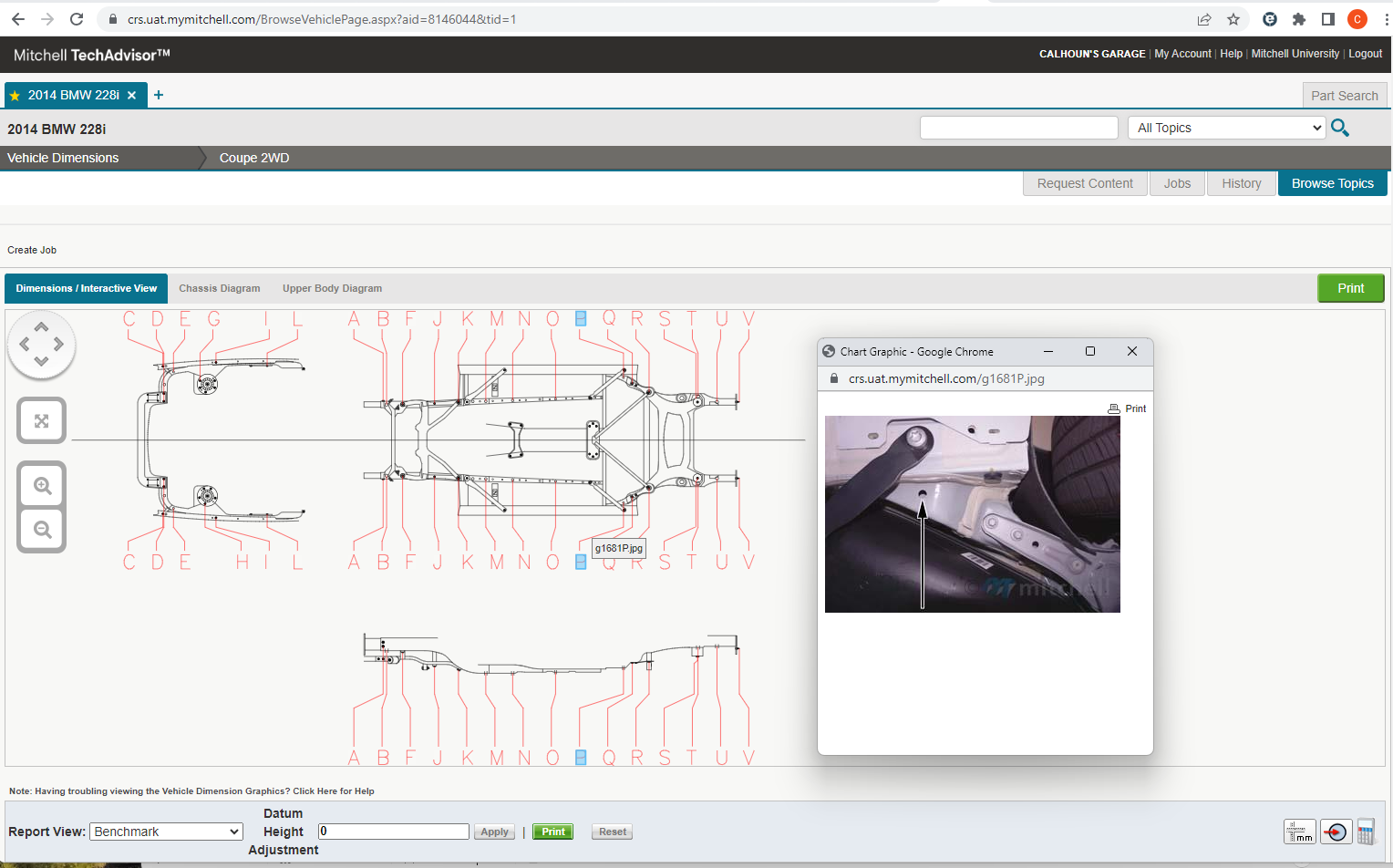The width and height of the screenshot is (1393, 868).
Task: Click the chart photo in Chart Graphic window
Action: tap(972, 514)
